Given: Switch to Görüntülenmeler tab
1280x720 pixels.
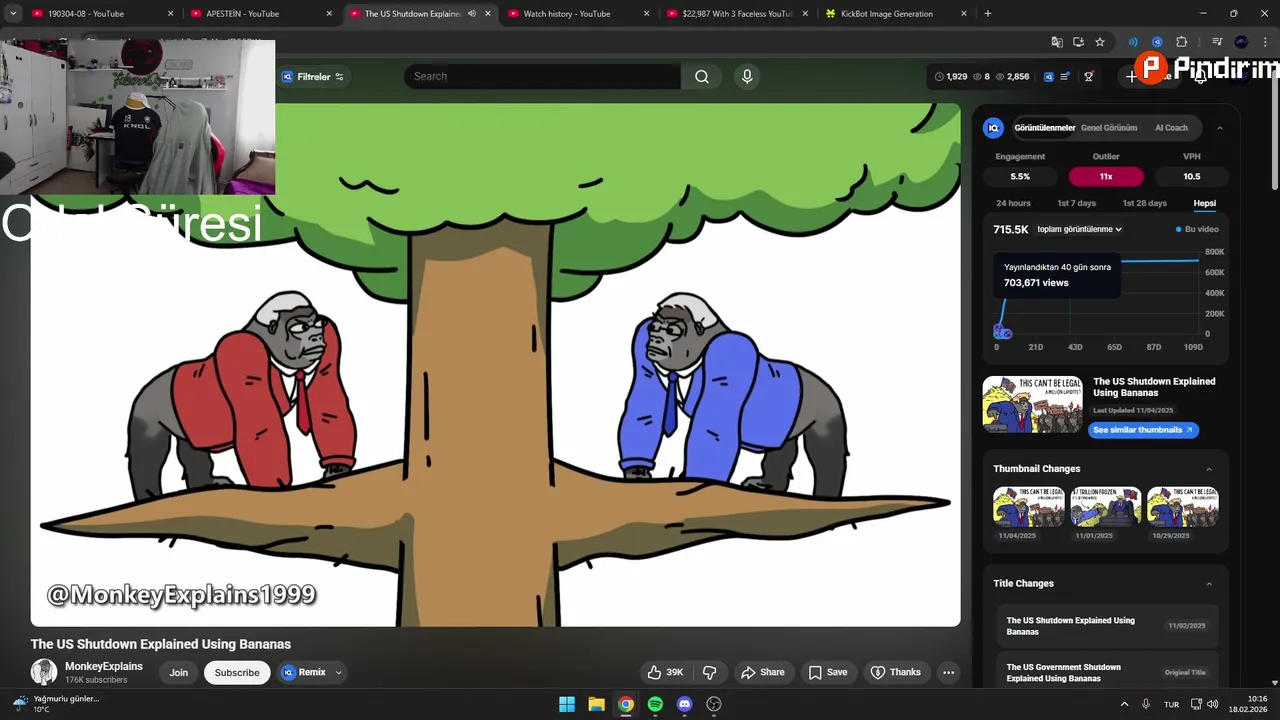Looking at the screenshot, I should click(x=1044, y=128).
